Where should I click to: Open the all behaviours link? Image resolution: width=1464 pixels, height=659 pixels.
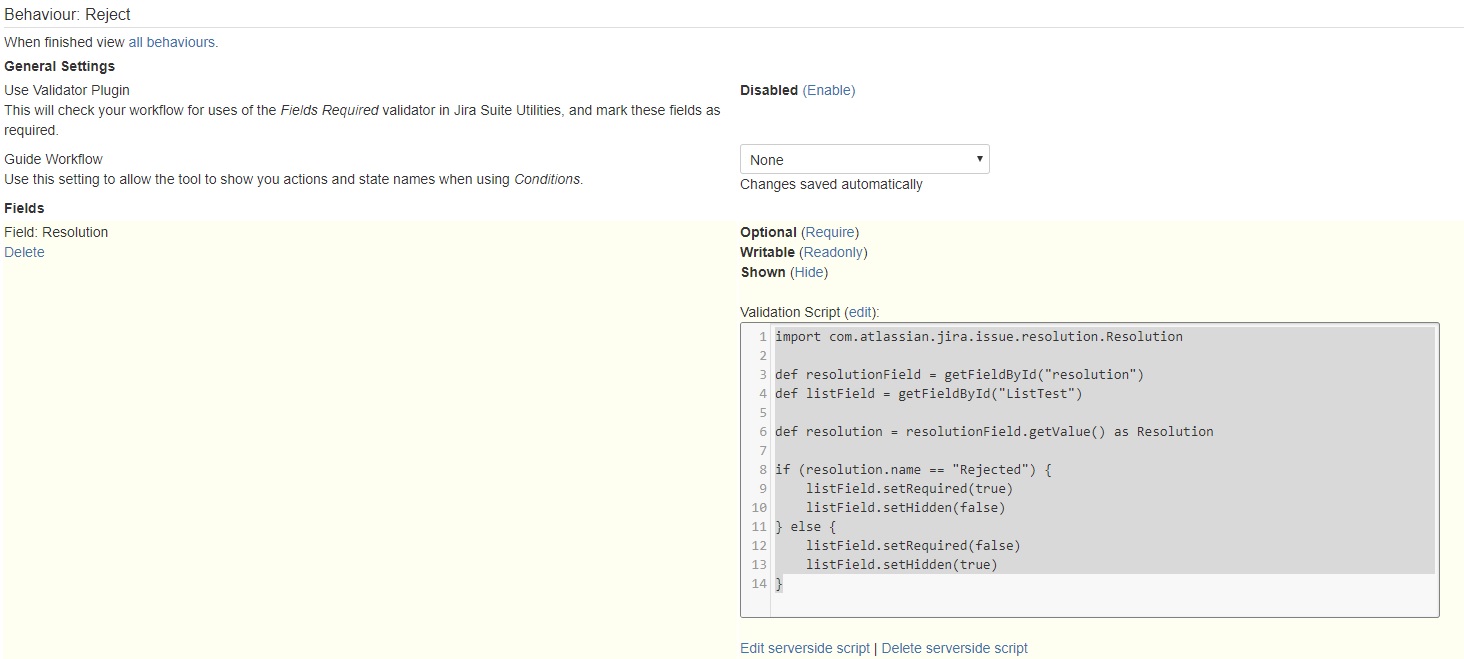(172, 43)
